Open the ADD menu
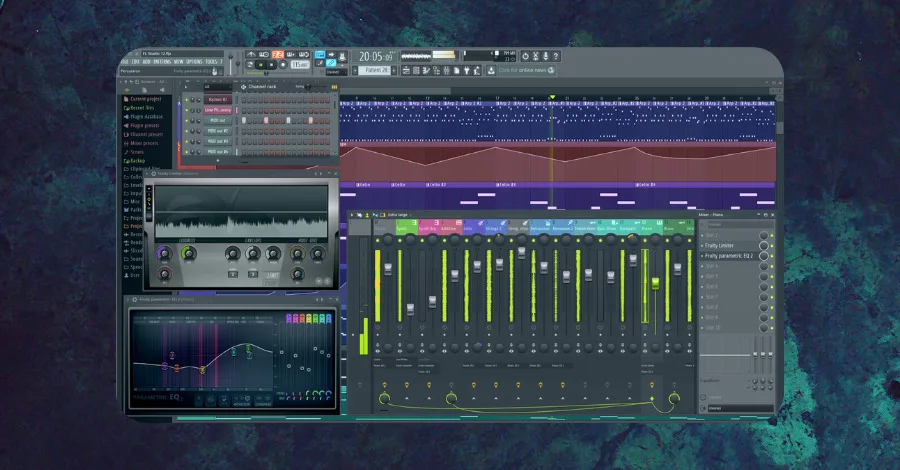The height and width of the screenshot is (470, 900). pyautogui.click(x=146, y=62)
